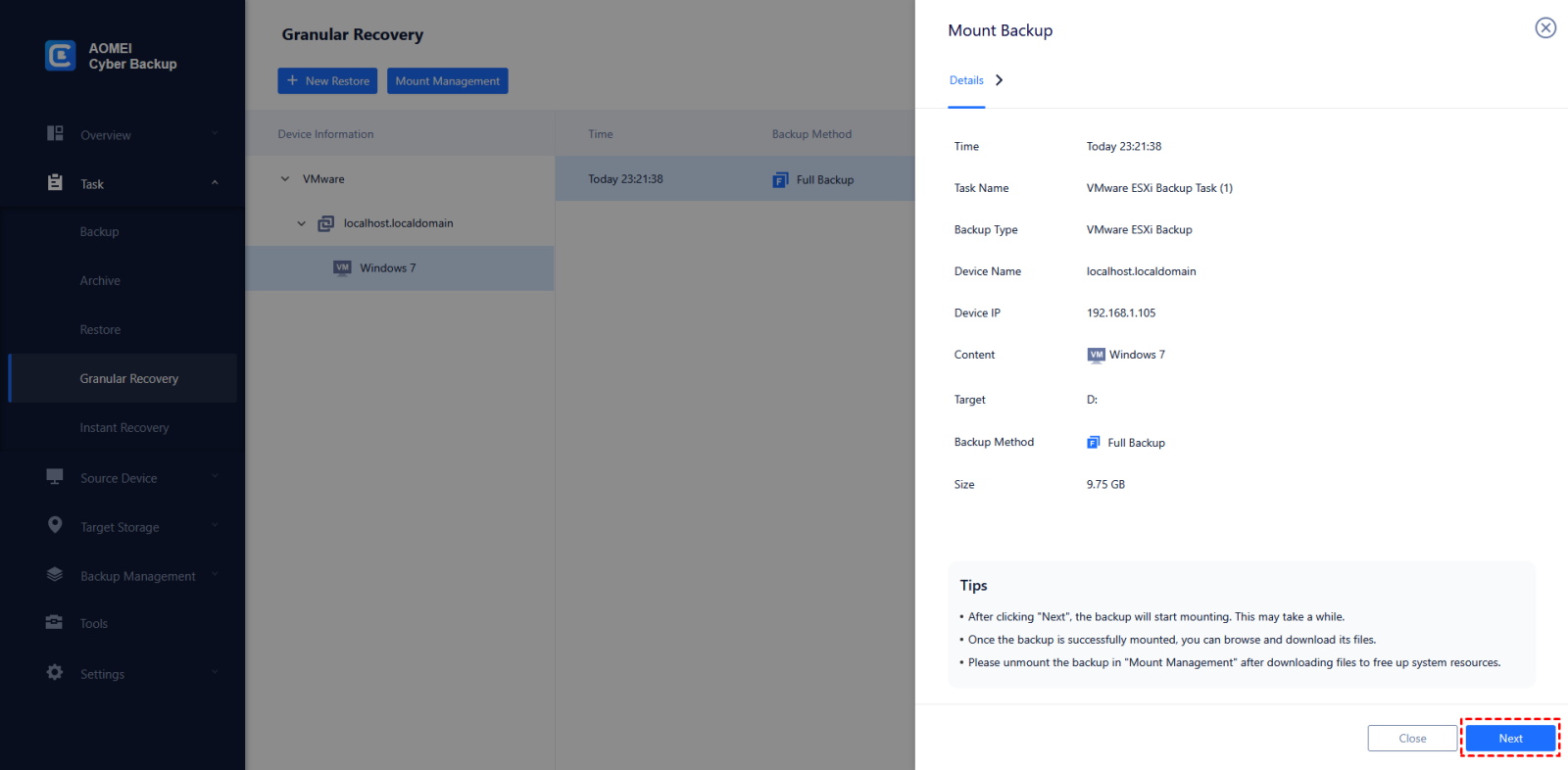Screen dimensions: 1568x770
Task: Switch to the Details tab
Action: click(966, 80)
